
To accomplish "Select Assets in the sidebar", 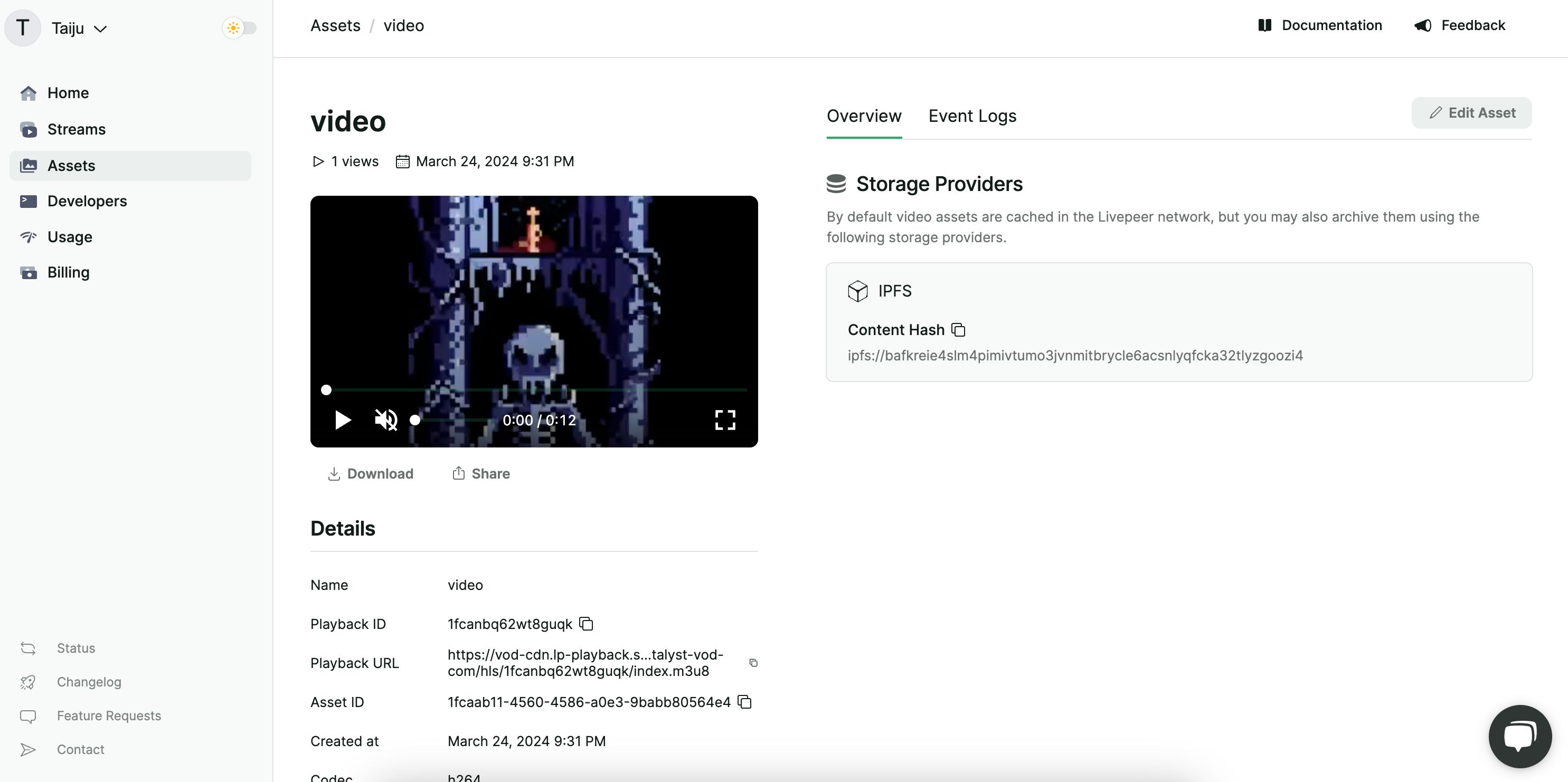I will tap(130, 166).
